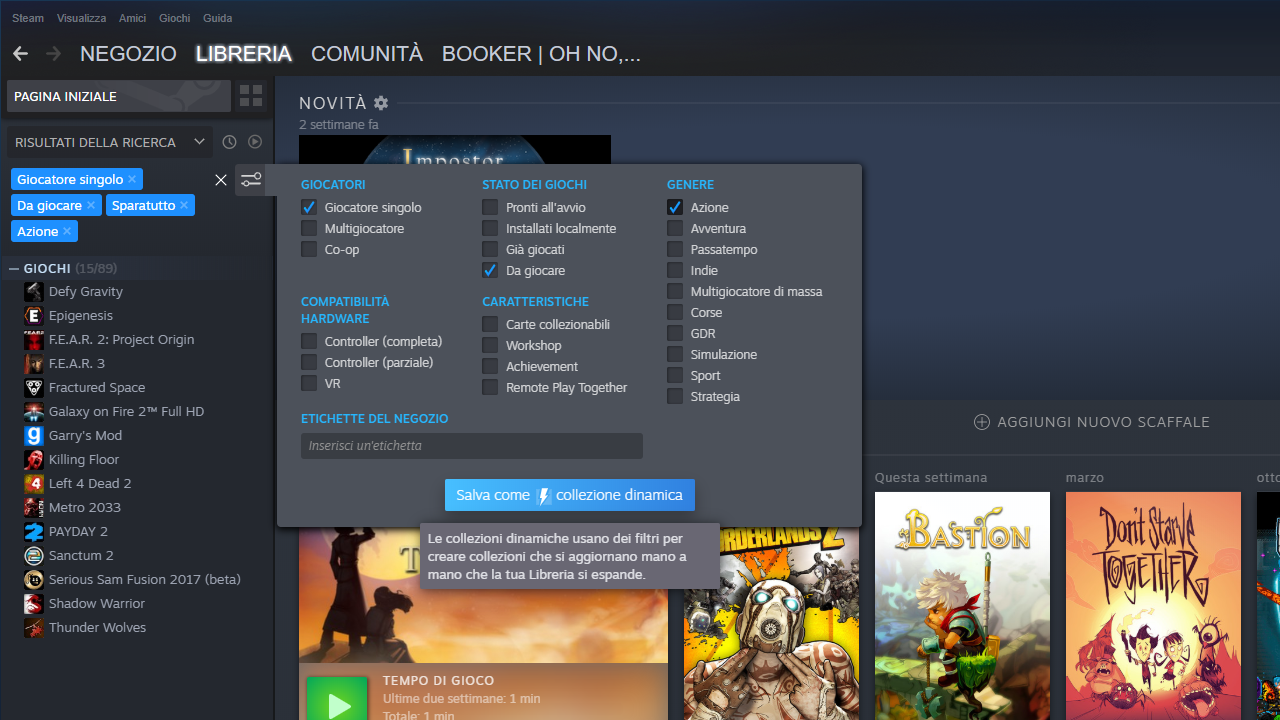1280x720 pixels.
Task: Toggle the advanced filter sliders icon
Action: tap(251, 180)
